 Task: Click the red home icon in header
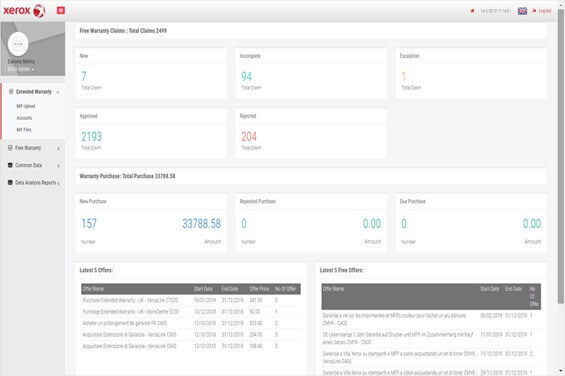pyautogui.click(x=472, y=11)
